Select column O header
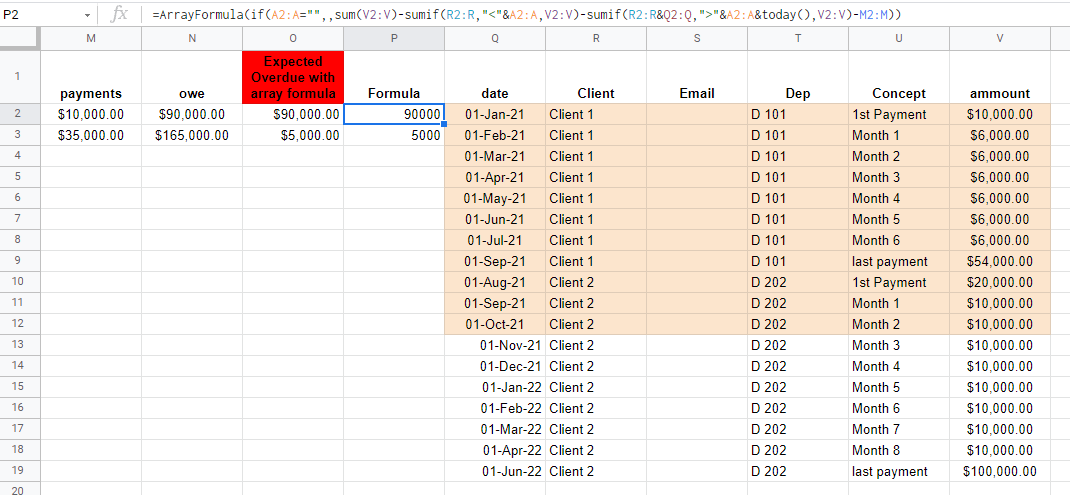The width and height of the screenshot is (1070, 495). click(293, 39)
